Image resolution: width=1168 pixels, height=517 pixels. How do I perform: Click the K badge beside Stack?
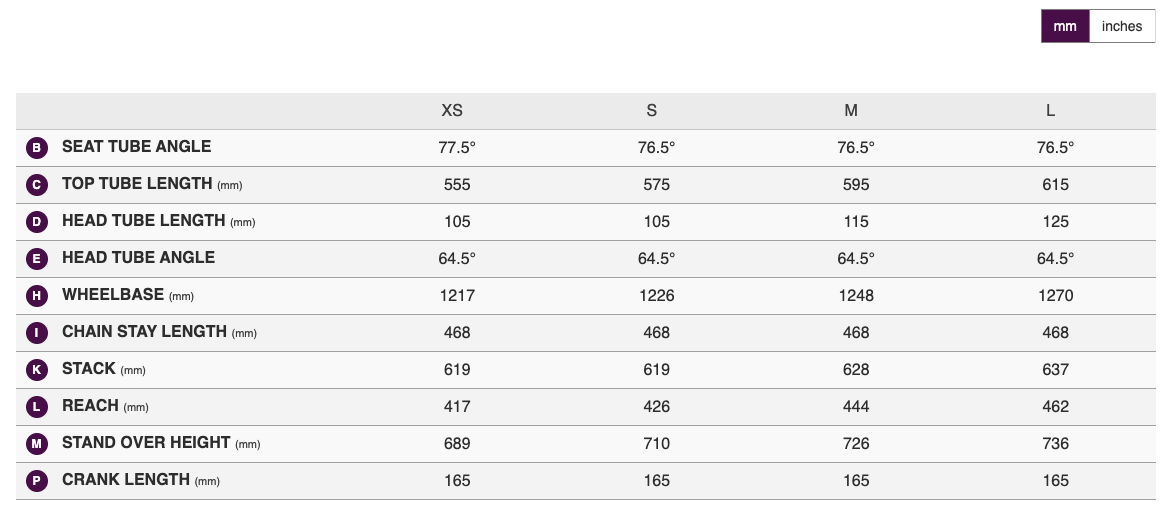point(36,370)
